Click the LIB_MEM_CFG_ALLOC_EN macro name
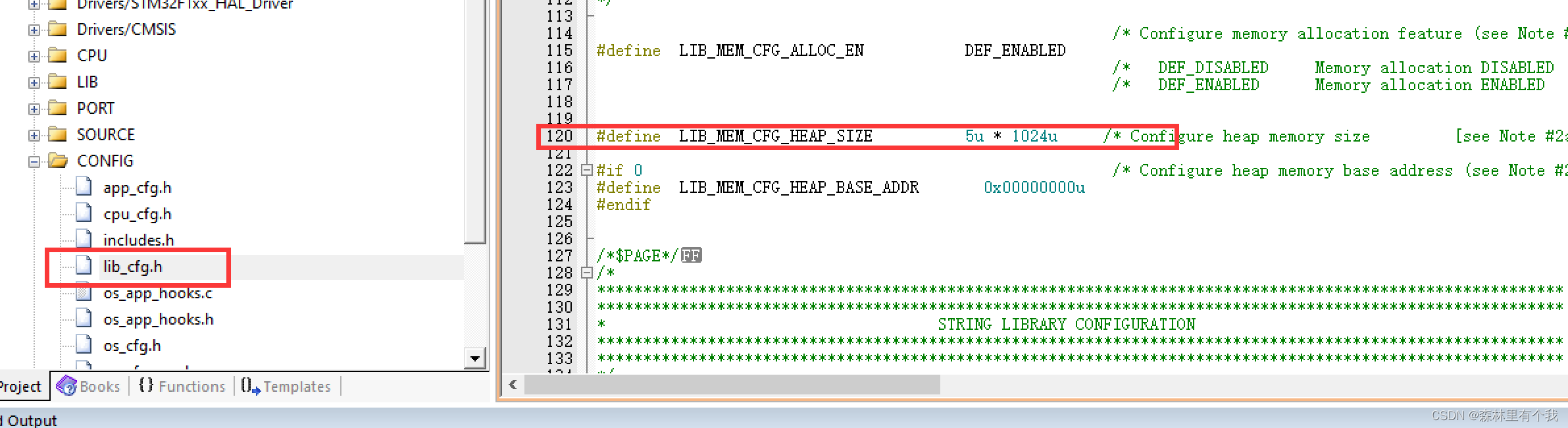1568x428 pixels. pyautogui.click(x=771, y=51)
